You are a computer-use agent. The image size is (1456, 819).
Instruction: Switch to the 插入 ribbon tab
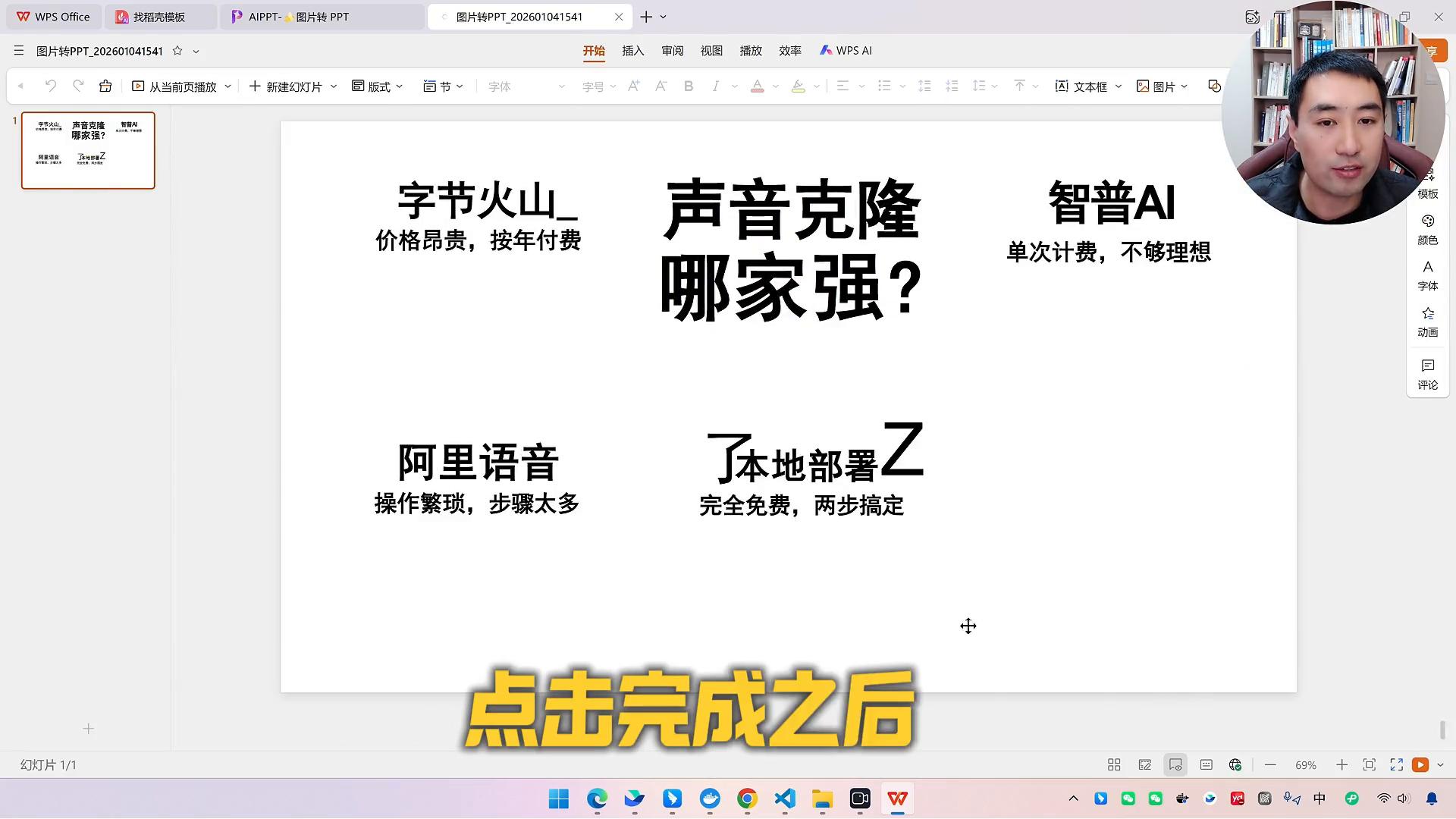coord(632,51)
